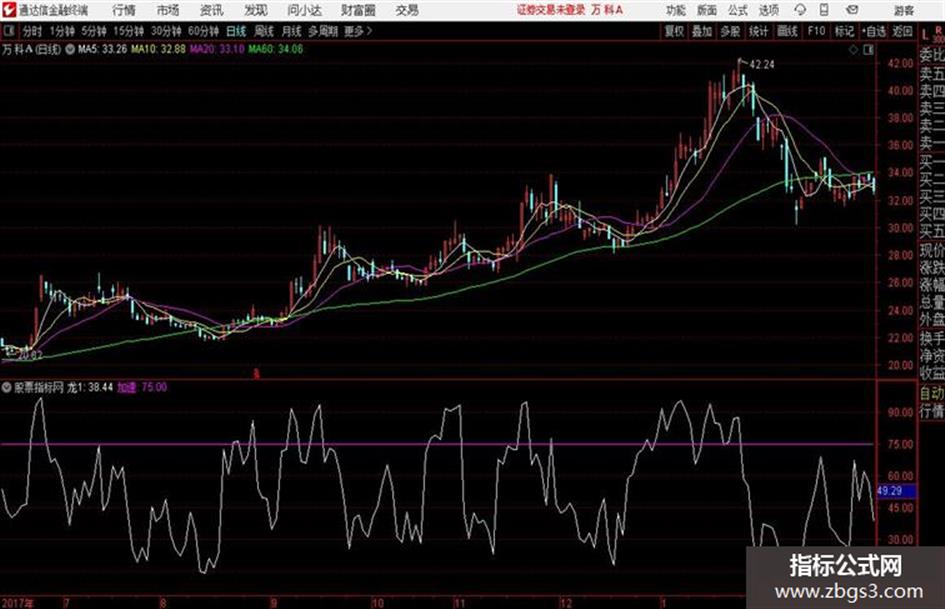Screen dimensions: 945x609
Task: Click the 画线 toolbar button
Action: pos(787,31)
